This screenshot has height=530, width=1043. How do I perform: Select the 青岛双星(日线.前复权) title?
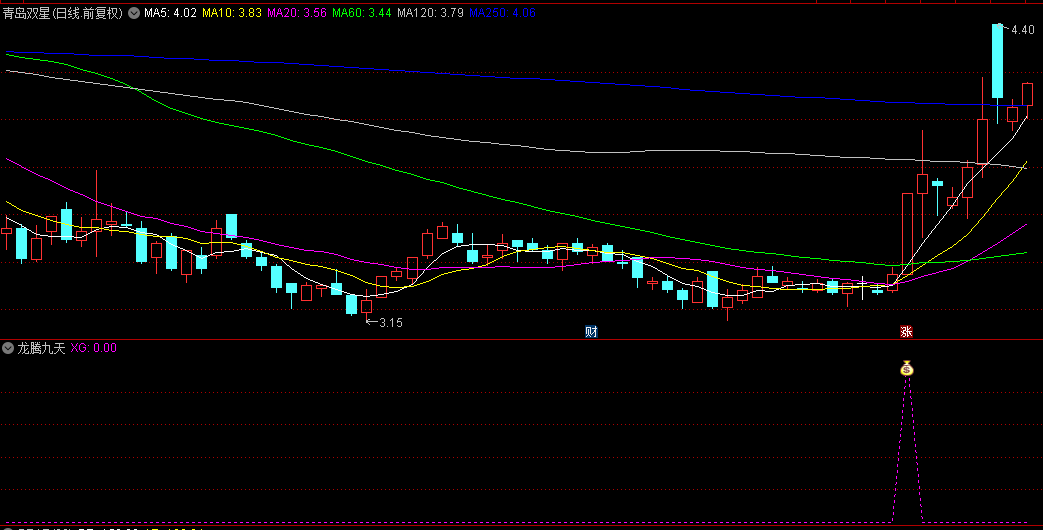point(63,13)
